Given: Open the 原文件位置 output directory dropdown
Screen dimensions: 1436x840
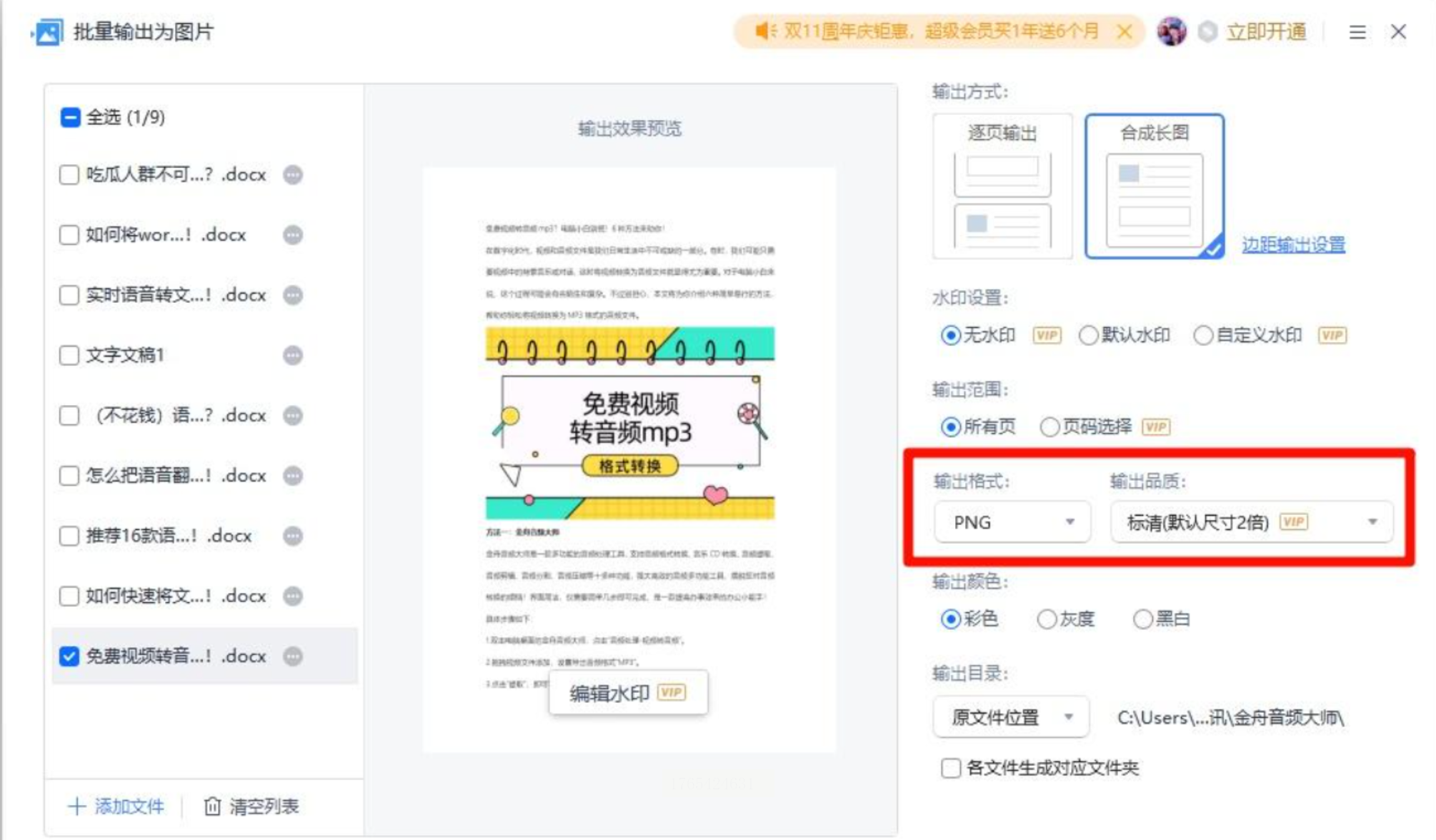Looking at the screenshot, I should coord(1010,717).
